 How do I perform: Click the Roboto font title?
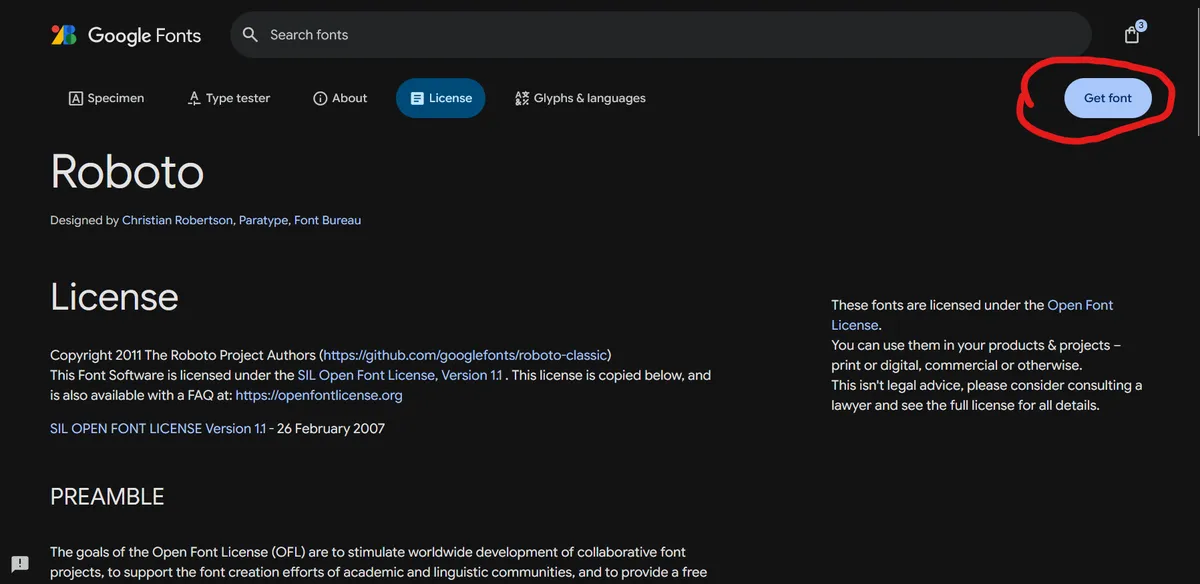[x=127, y=171]
